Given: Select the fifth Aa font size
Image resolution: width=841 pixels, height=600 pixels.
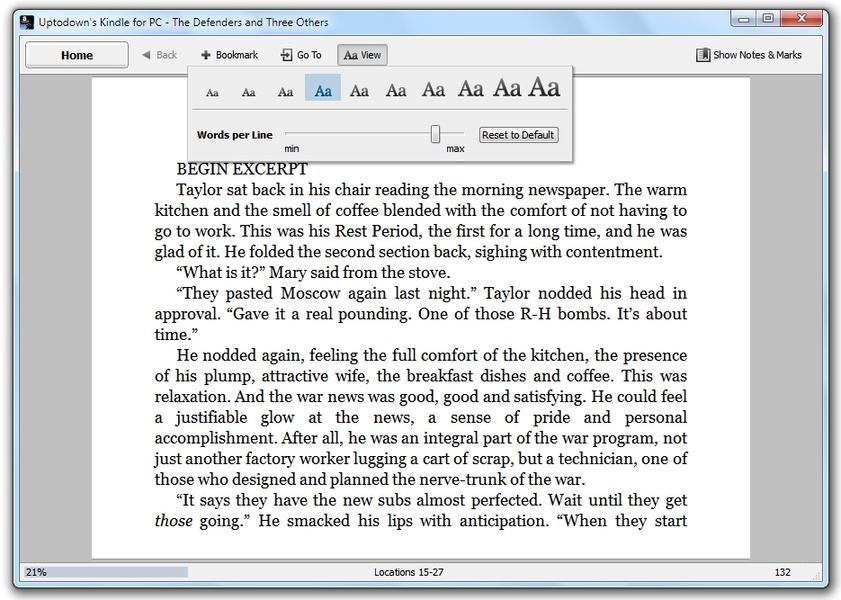Looking at the screenshot, I should 359,90.
